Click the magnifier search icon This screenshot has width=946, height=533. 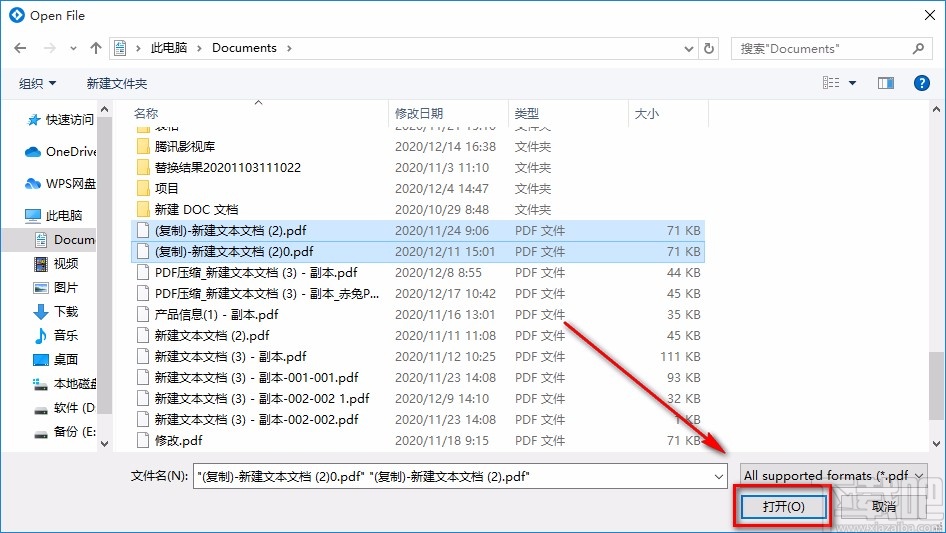point(918,48)
